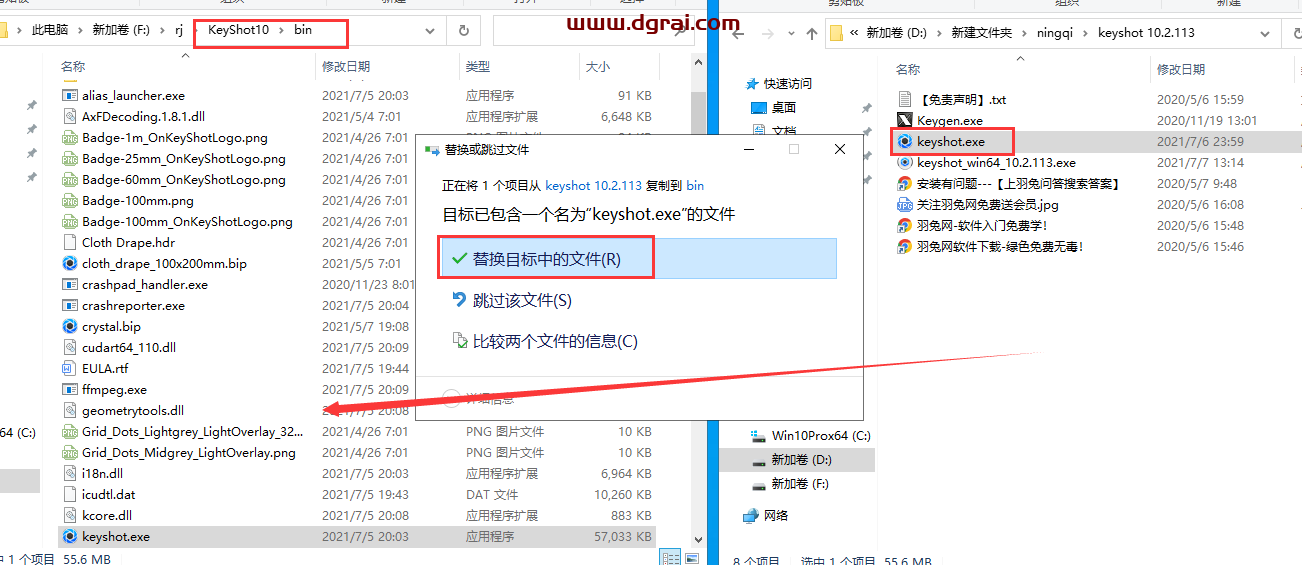Image resolution: width=1302 pixels, height=565 pixels.
Task: Select keyshot_win64_10.2.113.exe installer icon
Action: 904,163
